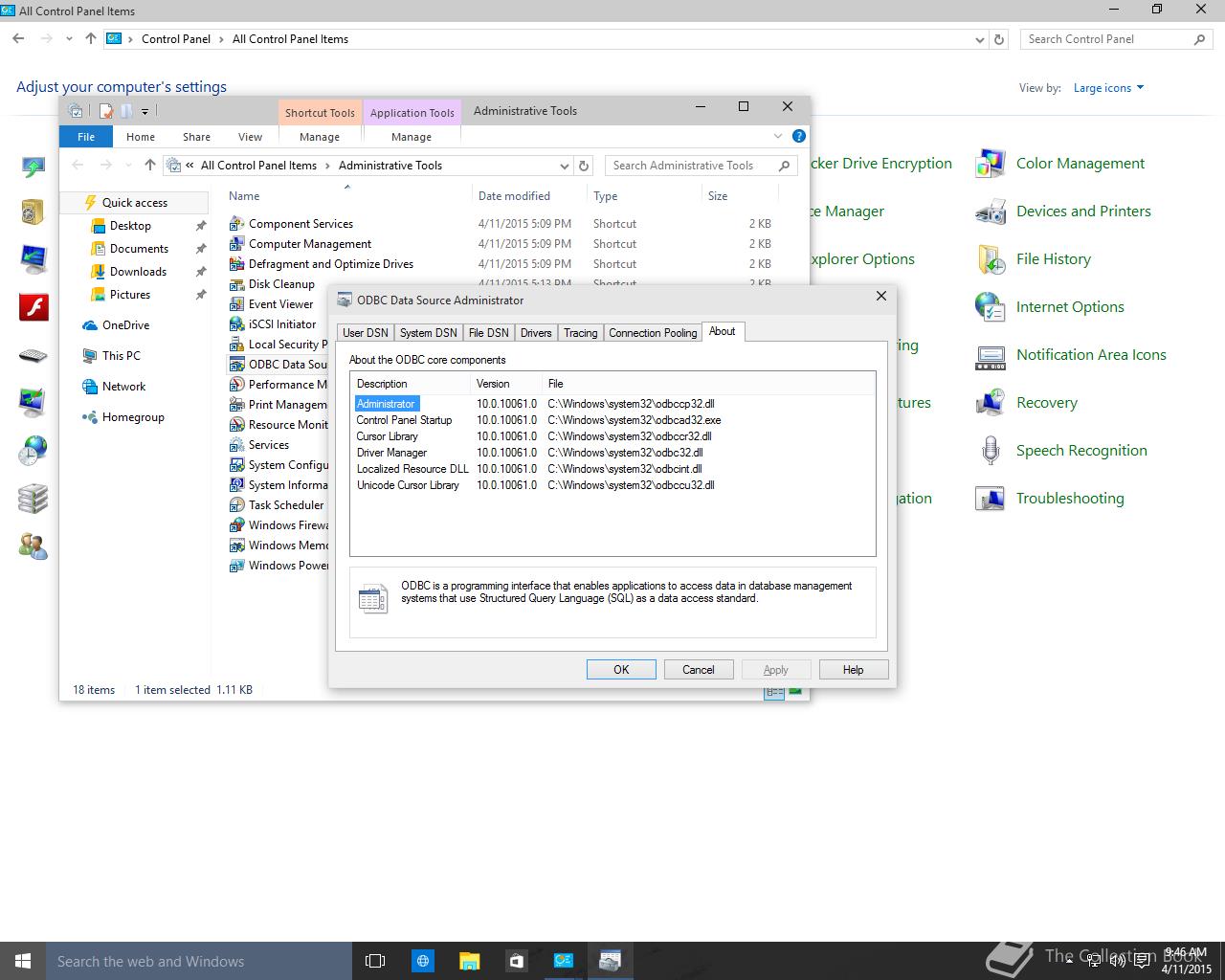Open the Tracing tab

click(580, 333)
